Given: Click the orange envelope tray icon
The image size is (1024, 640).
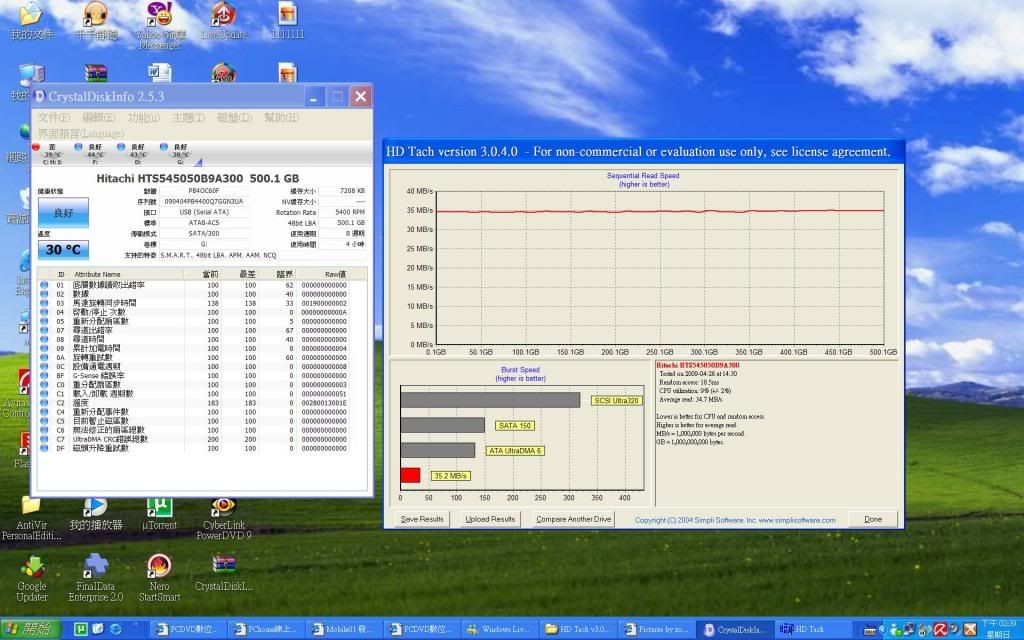Looking at the screenshot, I should coord(970,630).
